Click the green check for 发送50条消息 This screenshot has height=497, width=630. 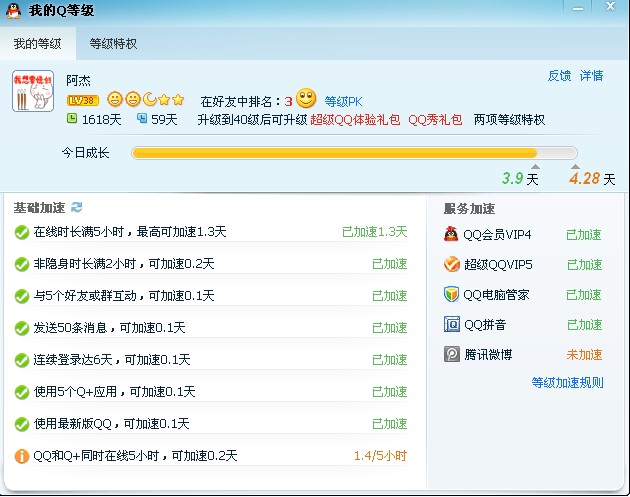(22, 328)
